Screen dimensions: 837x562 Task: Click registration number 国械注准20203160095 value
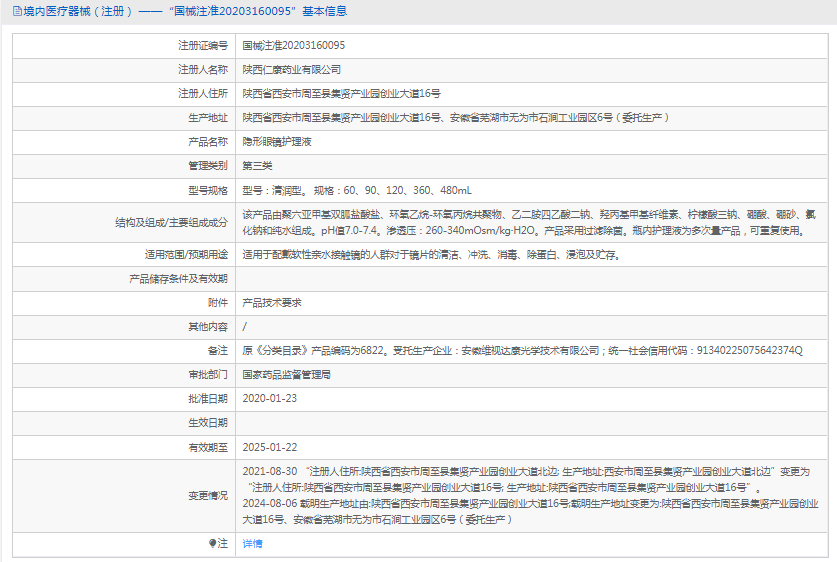click(x=293, y=46)
